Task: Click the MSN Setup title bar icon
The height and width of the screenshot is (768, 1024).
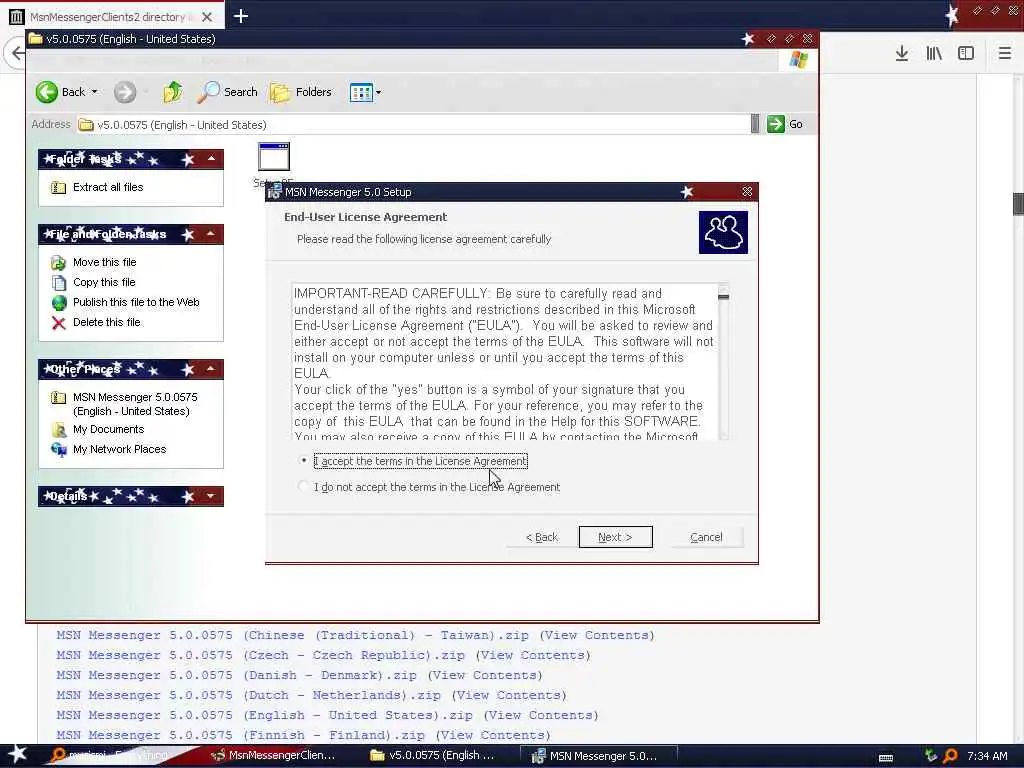Action: [x=274, y=192]
